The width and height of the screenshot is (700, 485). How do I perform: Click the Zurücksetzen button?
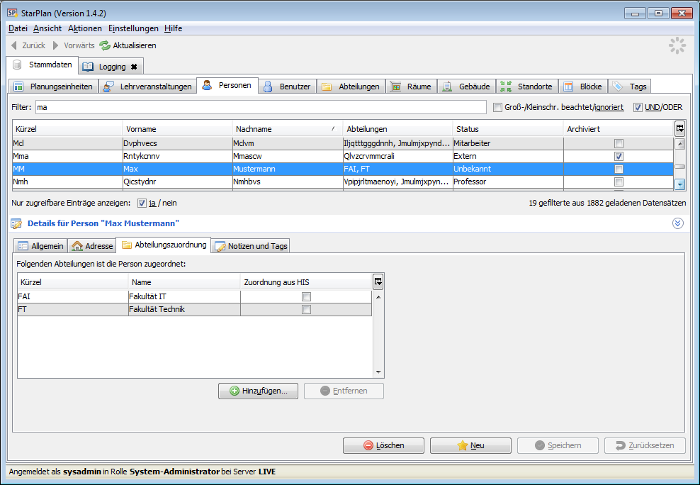(645, 445)
